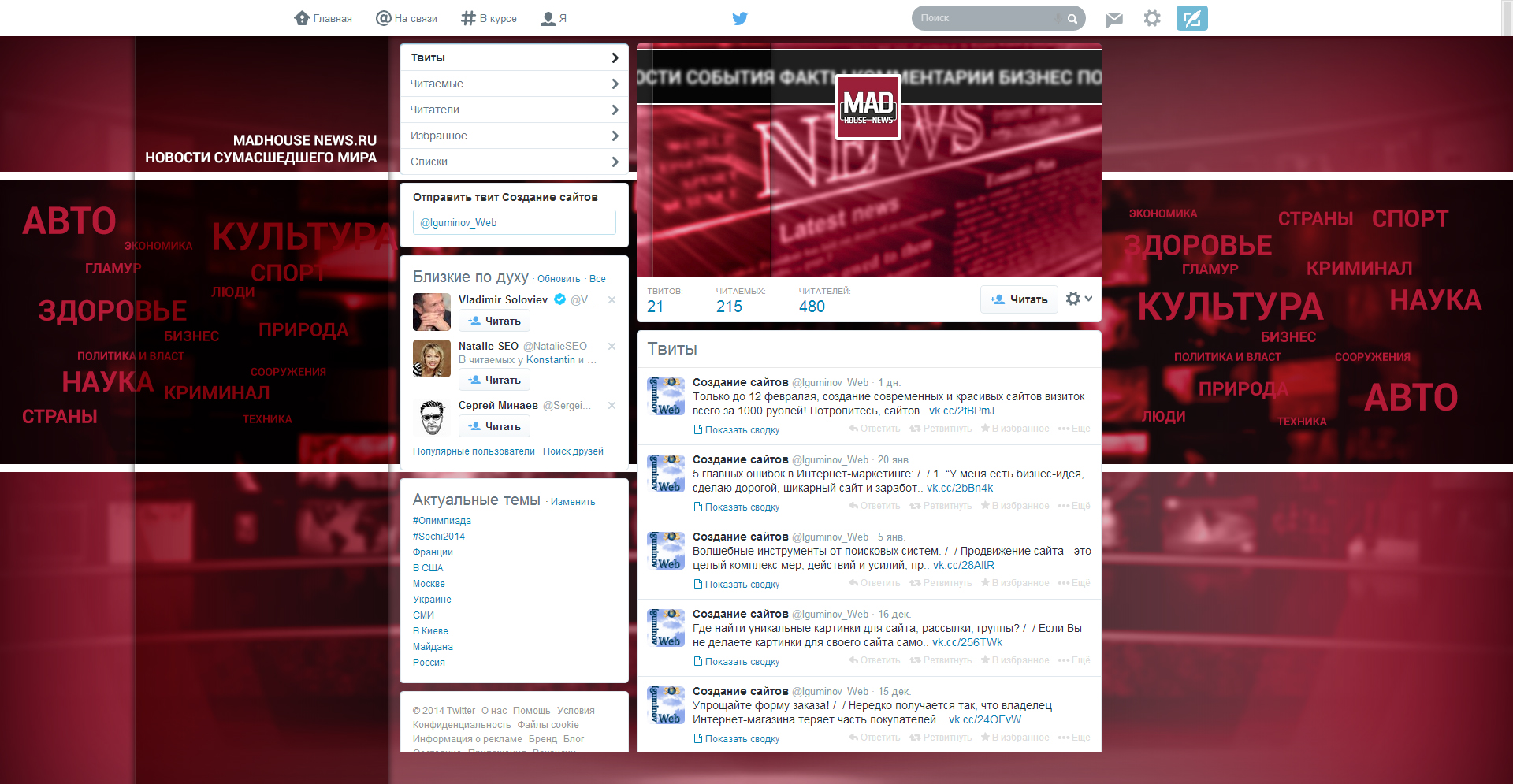Open vk.cc/256TWk link

tap(967, 643)
